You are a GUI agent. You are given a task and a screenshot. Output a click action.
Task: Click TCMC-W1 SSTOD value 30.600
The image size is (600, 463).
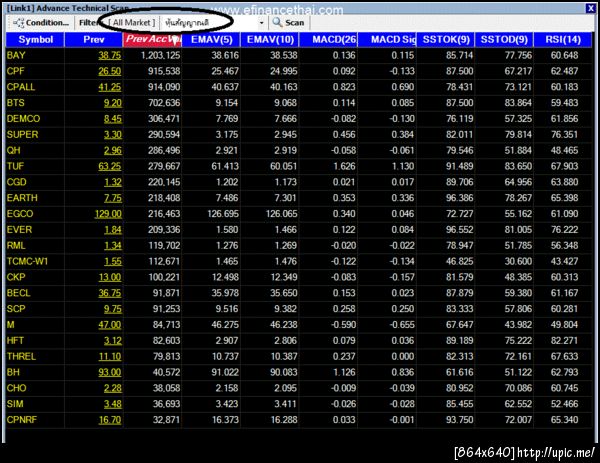point(518,262)
